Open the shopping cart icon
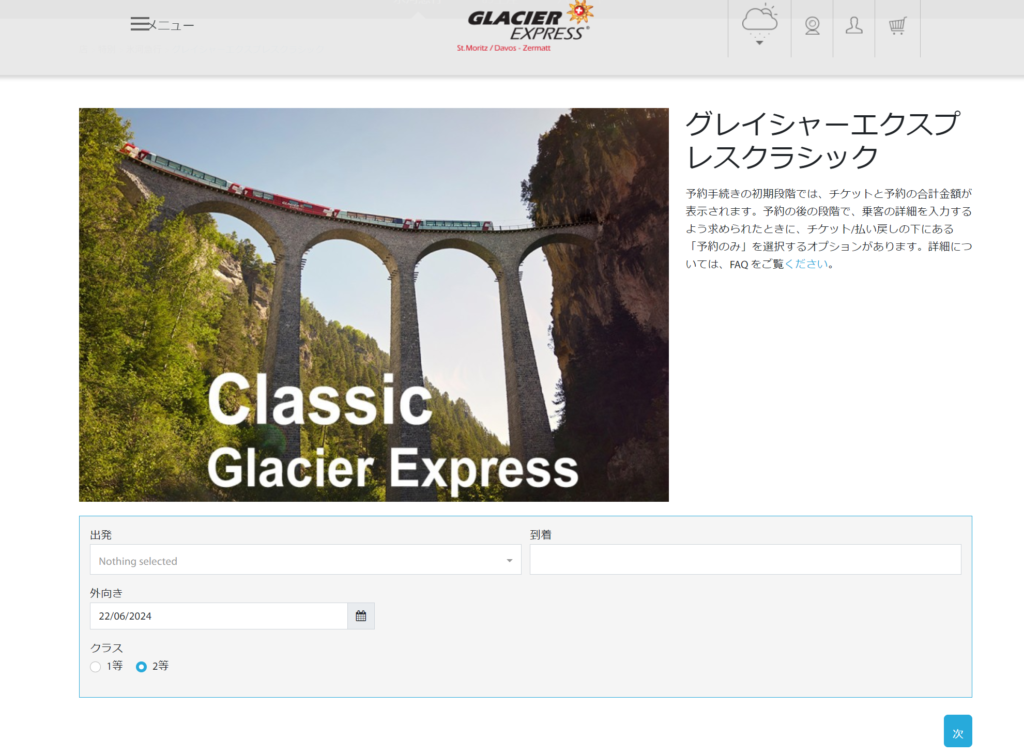The height and width of the screenshot is (755, 1024). [897, 26]
